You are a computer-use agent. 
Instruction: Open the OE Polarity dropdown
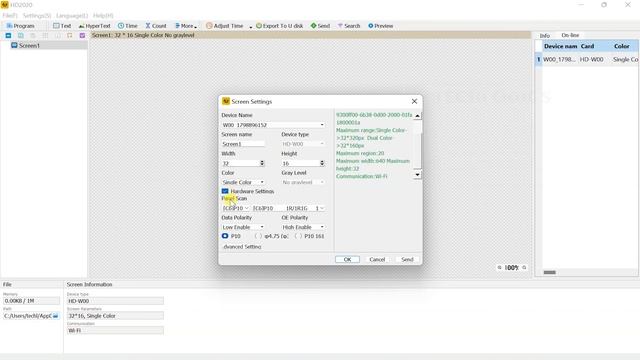coord(303,227)
